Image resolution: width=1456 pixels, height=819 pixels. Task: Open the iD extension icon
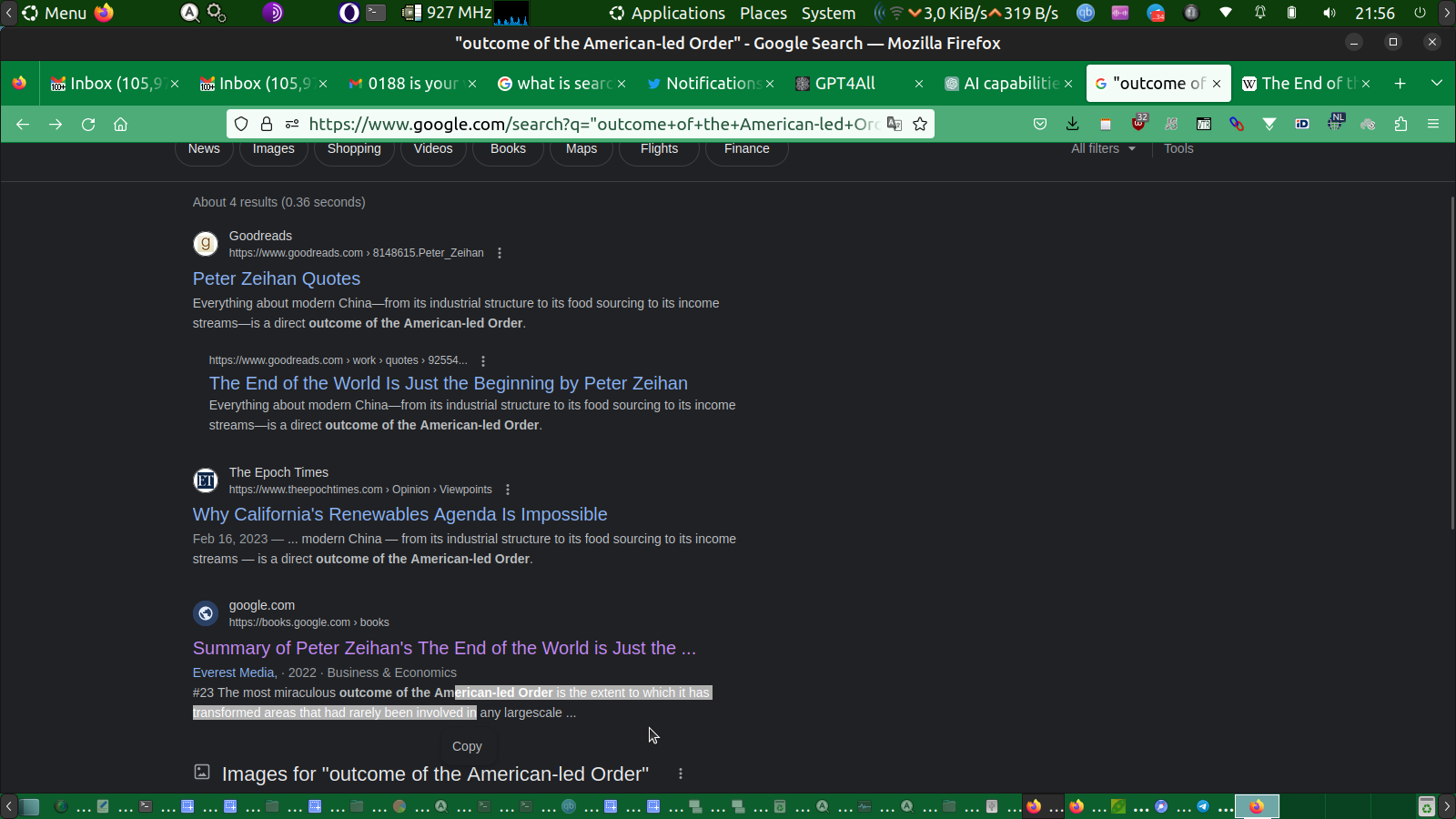[1302, 124]
